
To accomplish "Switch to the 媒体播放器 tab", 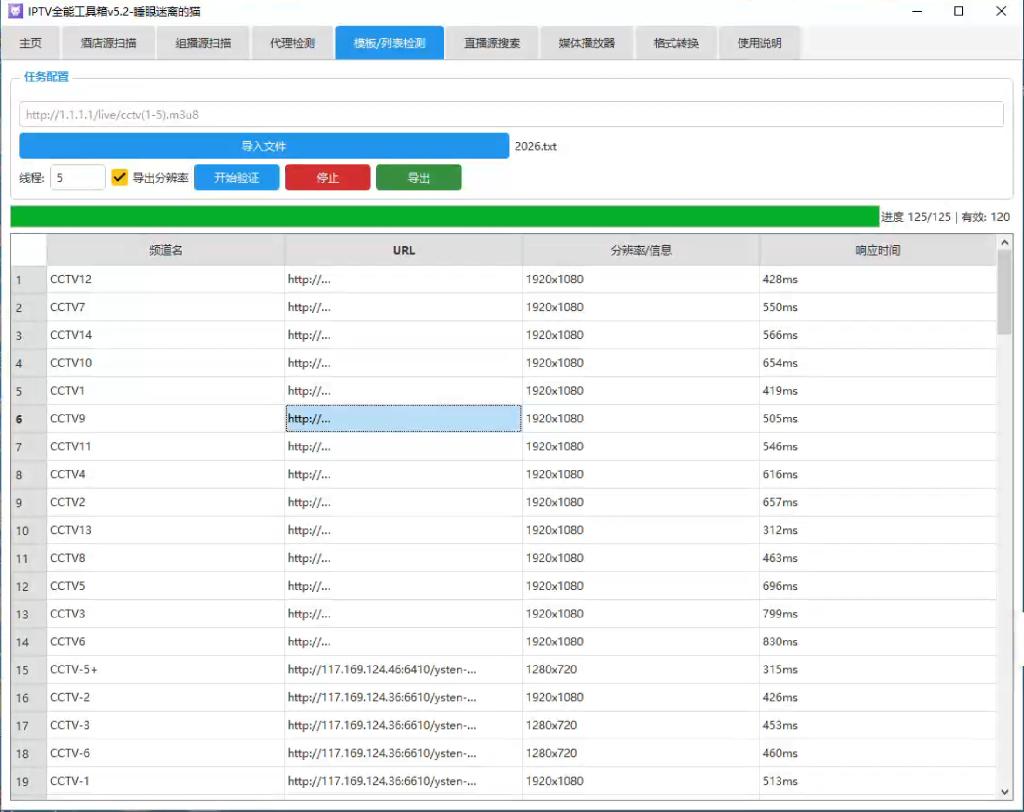I will (586, 43).
